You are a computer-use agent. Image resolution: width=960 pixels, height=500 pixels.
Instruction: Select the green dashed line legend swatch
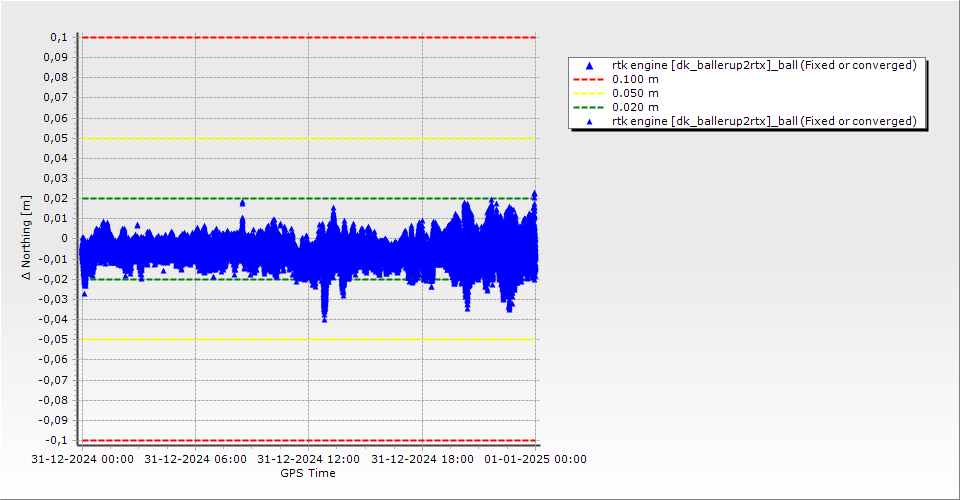pyautogui.click(x=588, y=108)
